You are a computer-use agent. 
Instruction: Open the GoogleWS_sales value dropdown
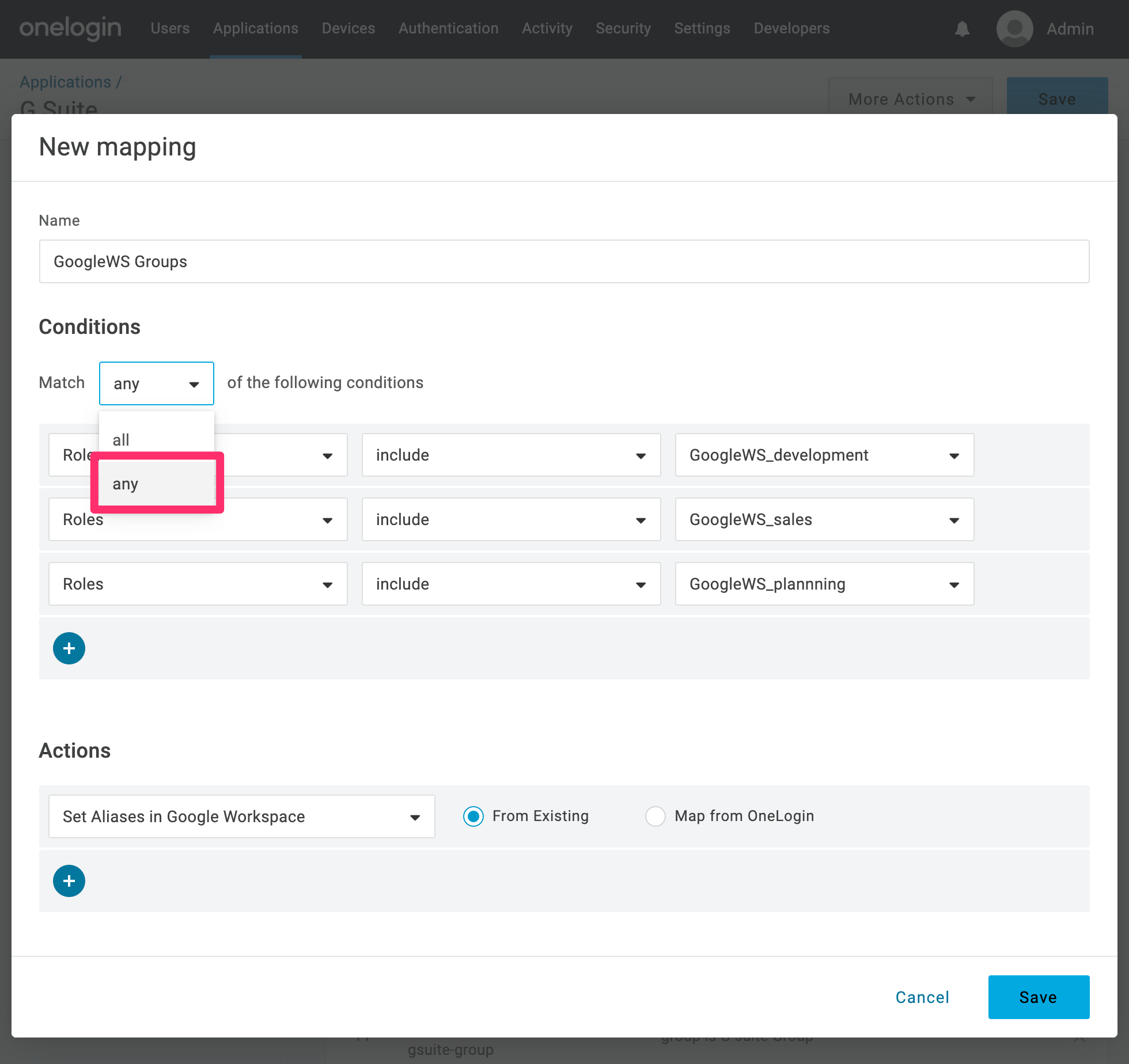824,519
